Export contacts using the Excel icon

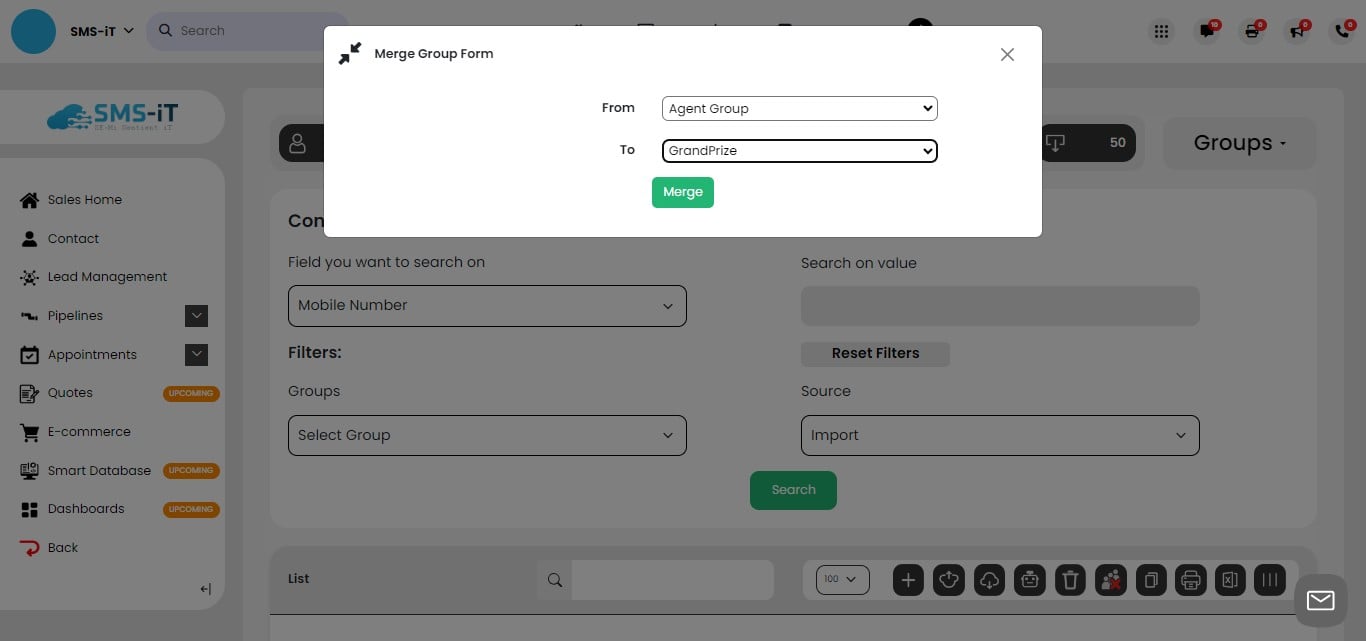click(1230, 579)
